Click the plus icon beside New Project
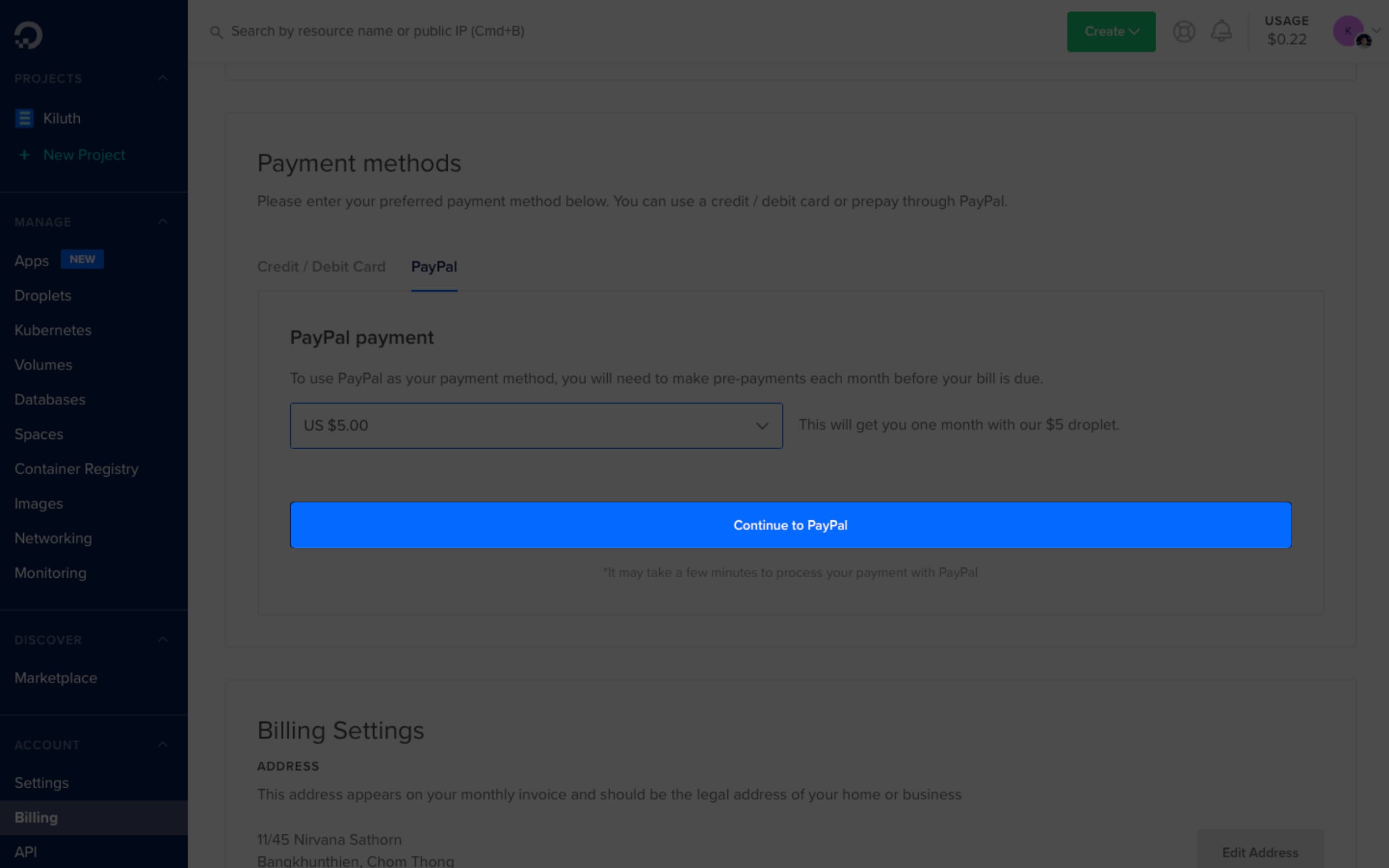 pos(24,155)
